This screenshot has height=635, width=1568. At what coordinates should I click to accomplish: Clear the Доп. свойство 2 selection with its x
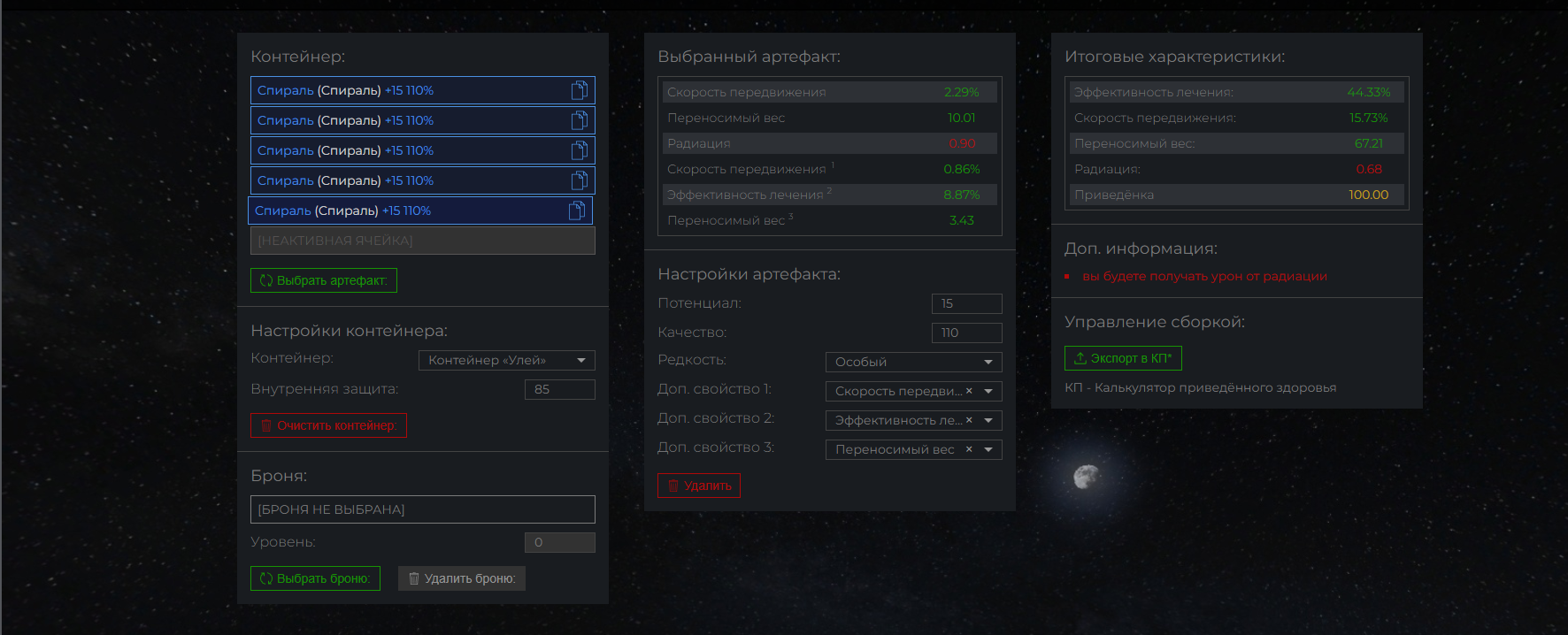coord(969,420)
